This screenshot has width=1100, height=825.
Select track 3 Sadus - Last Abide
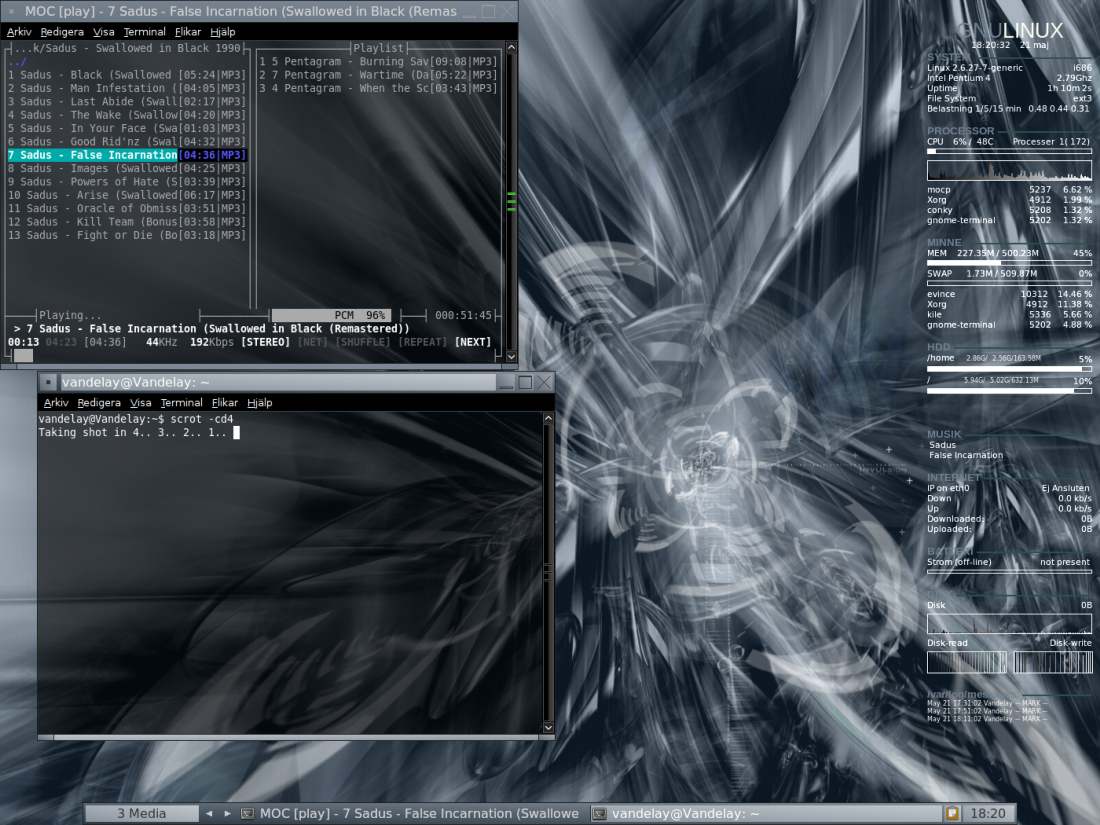point(127,101)
